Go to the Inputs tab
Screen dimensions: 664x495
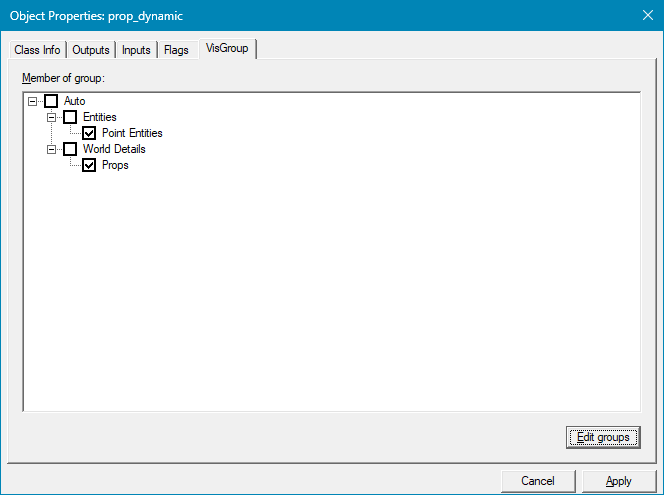pos(136,50)
